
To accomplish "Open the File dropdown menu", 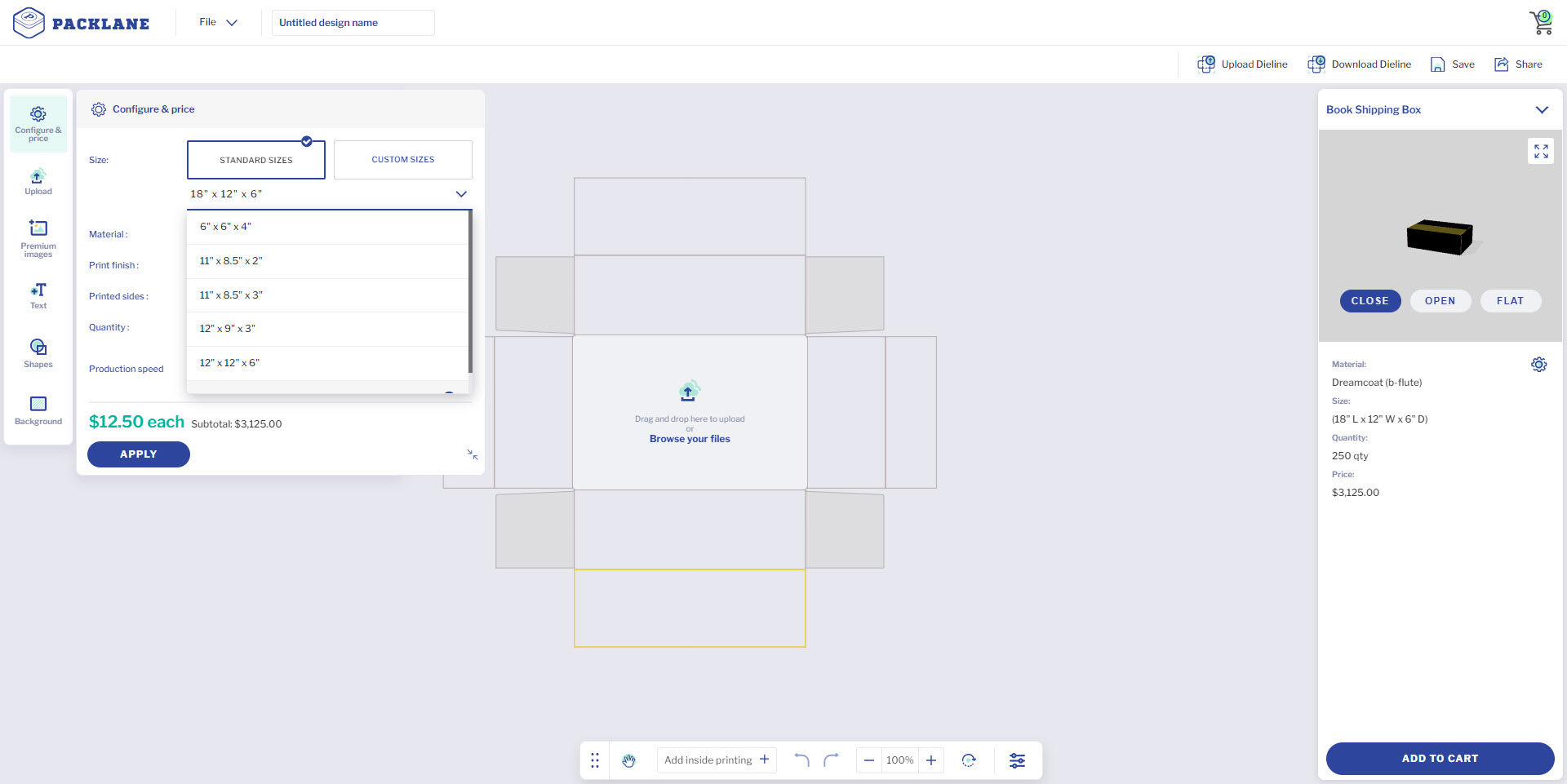I will coord(218,23).
